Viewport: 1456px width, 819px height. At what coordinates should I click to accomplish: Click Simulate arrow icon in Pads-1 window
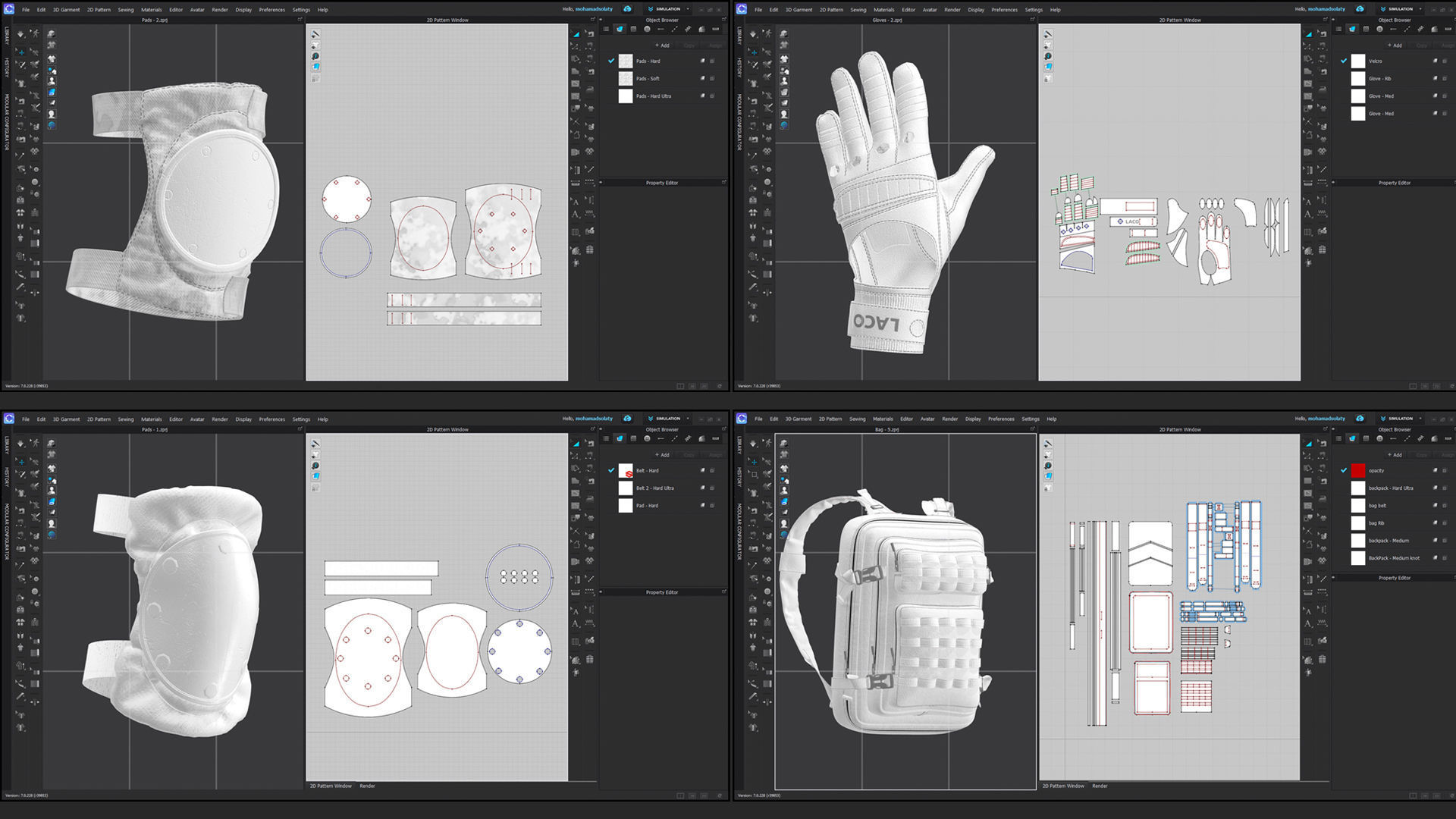coord(20,444)
